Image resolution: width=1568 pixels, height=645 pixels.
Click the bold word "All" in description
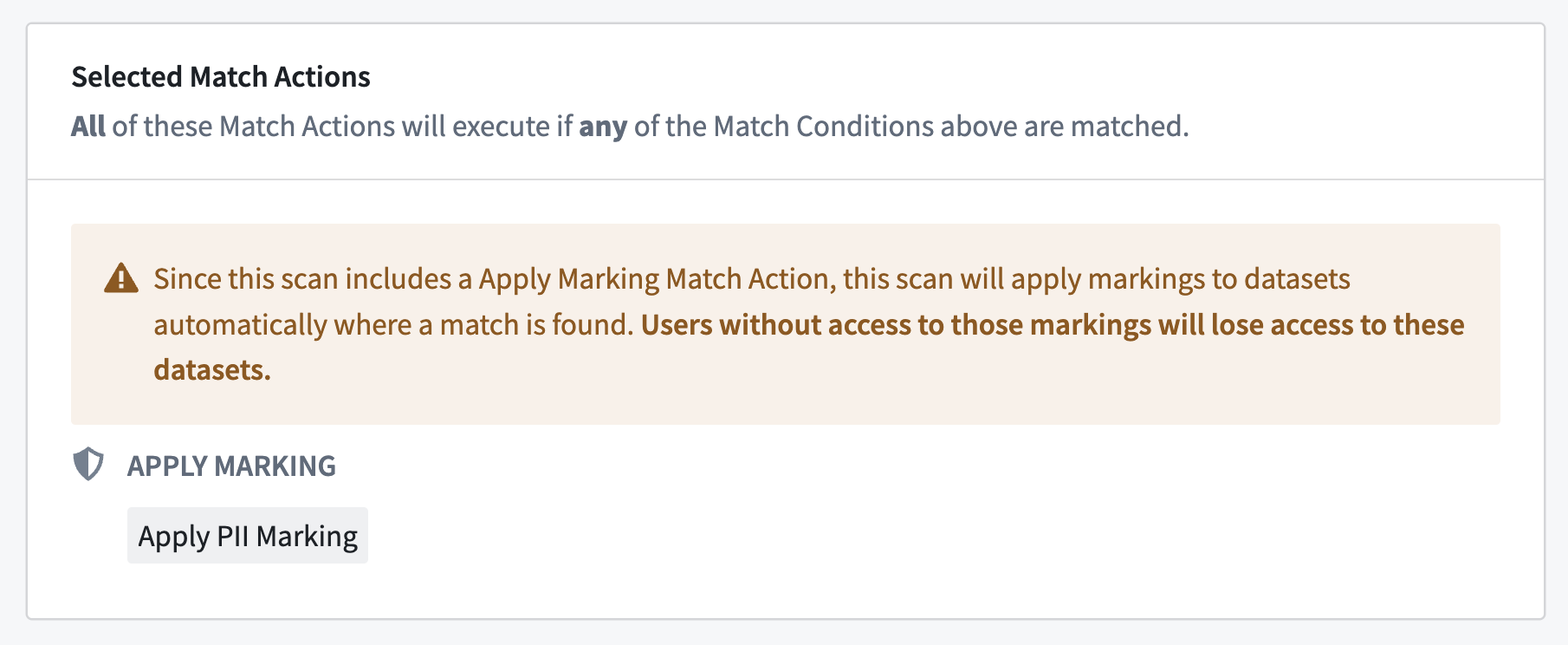88,126
